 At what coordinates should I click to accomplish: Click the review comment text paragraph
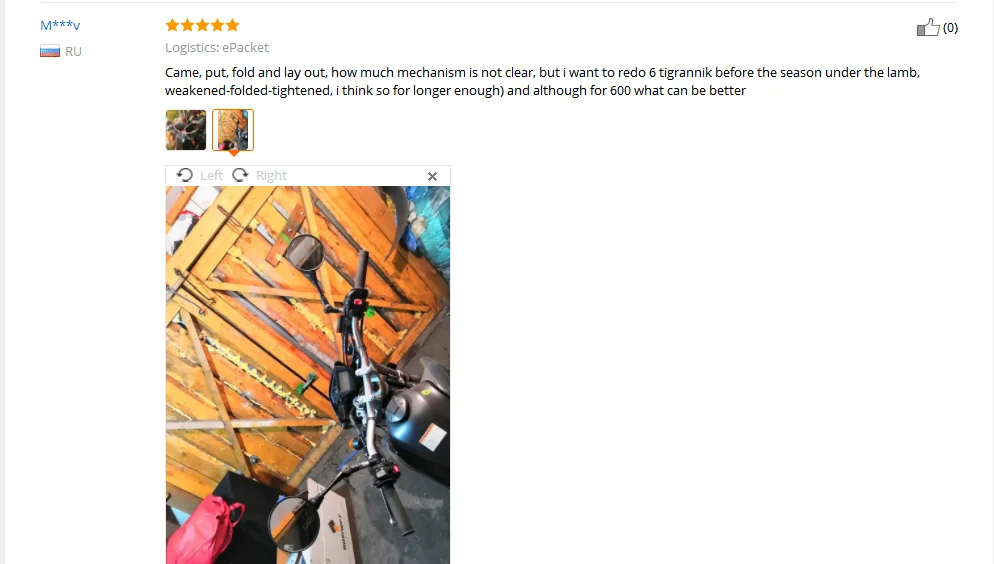pos(542,81)
